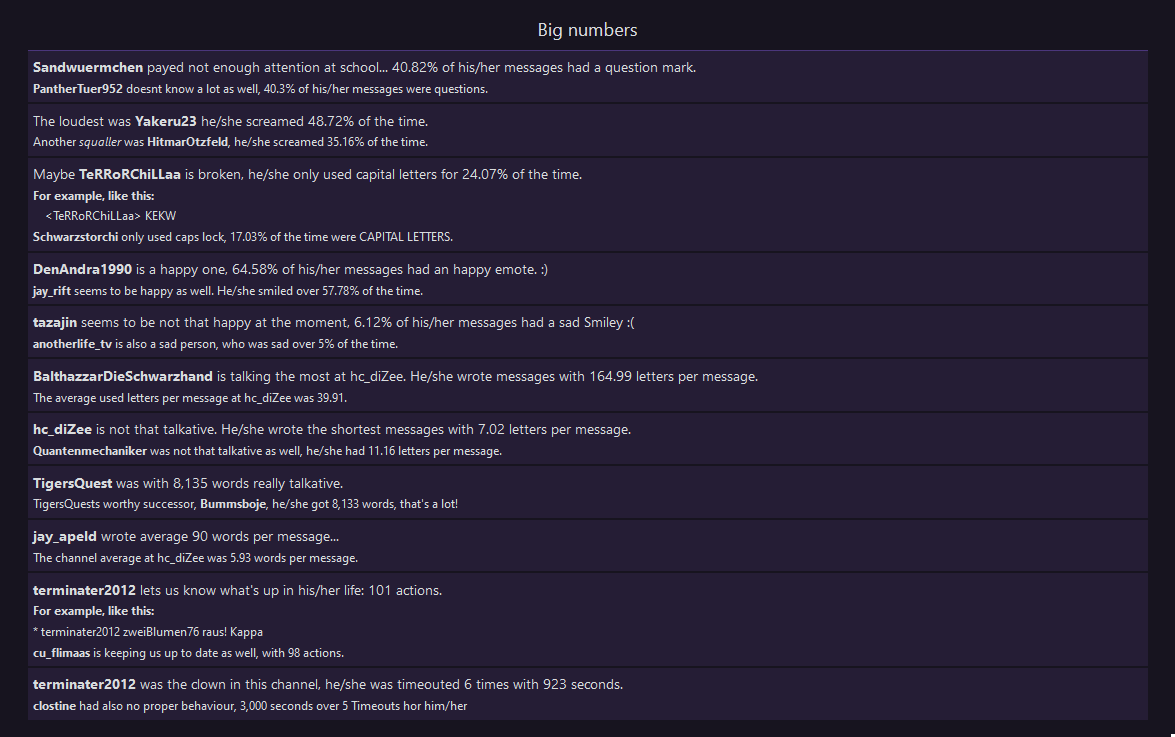Select the cu_flimaas username
This screenshot has height=737, width=1175.
coord(62,653)
